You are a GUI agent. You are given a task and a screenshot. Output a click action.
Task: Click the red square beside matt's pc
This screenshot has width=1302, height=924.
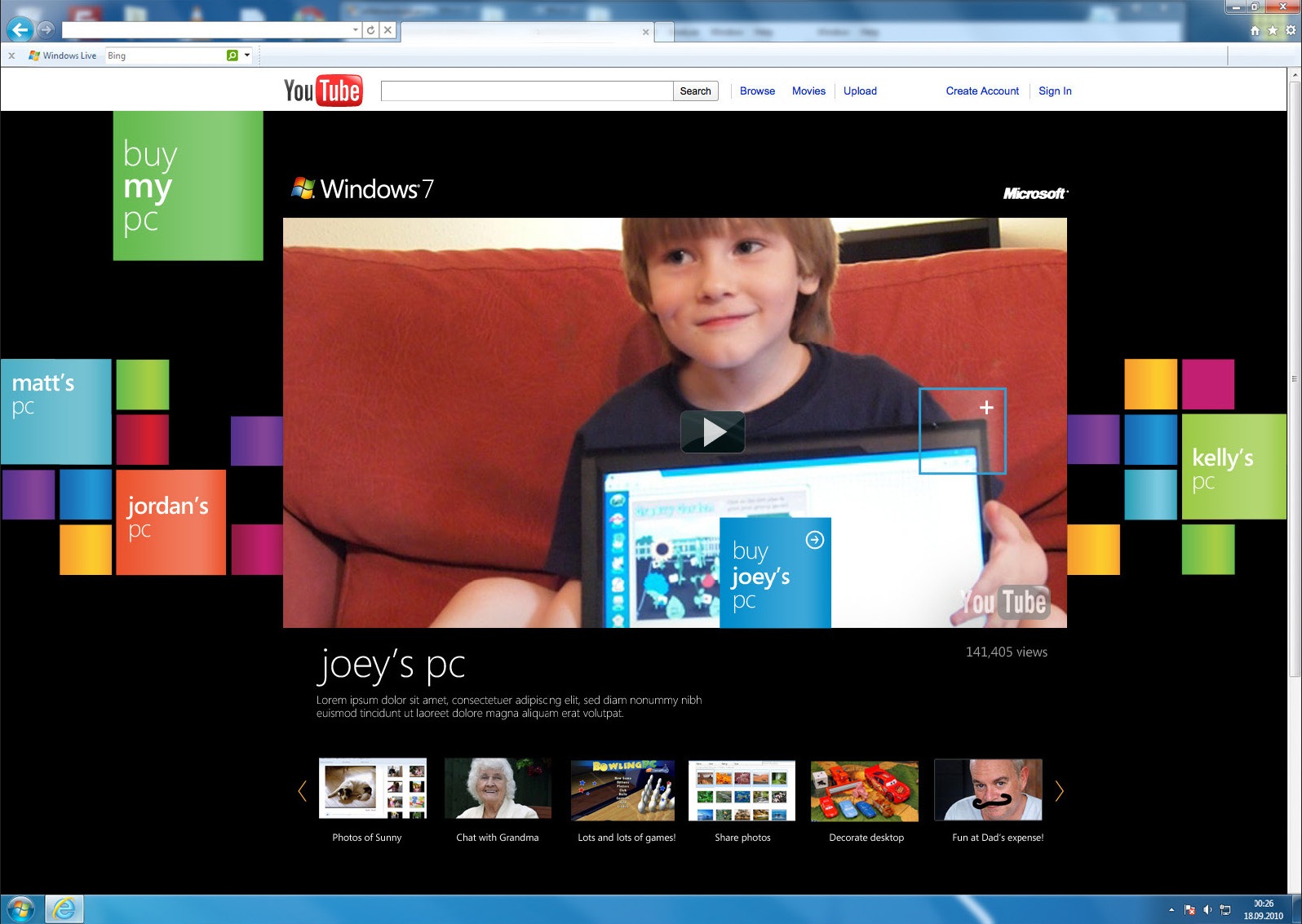[142, 439]
